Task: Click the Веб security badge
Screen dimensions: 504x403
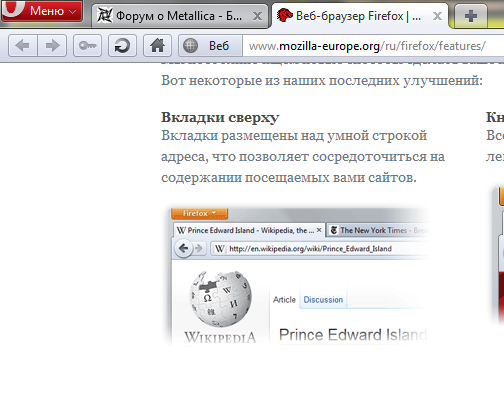Action: point(210,46)
